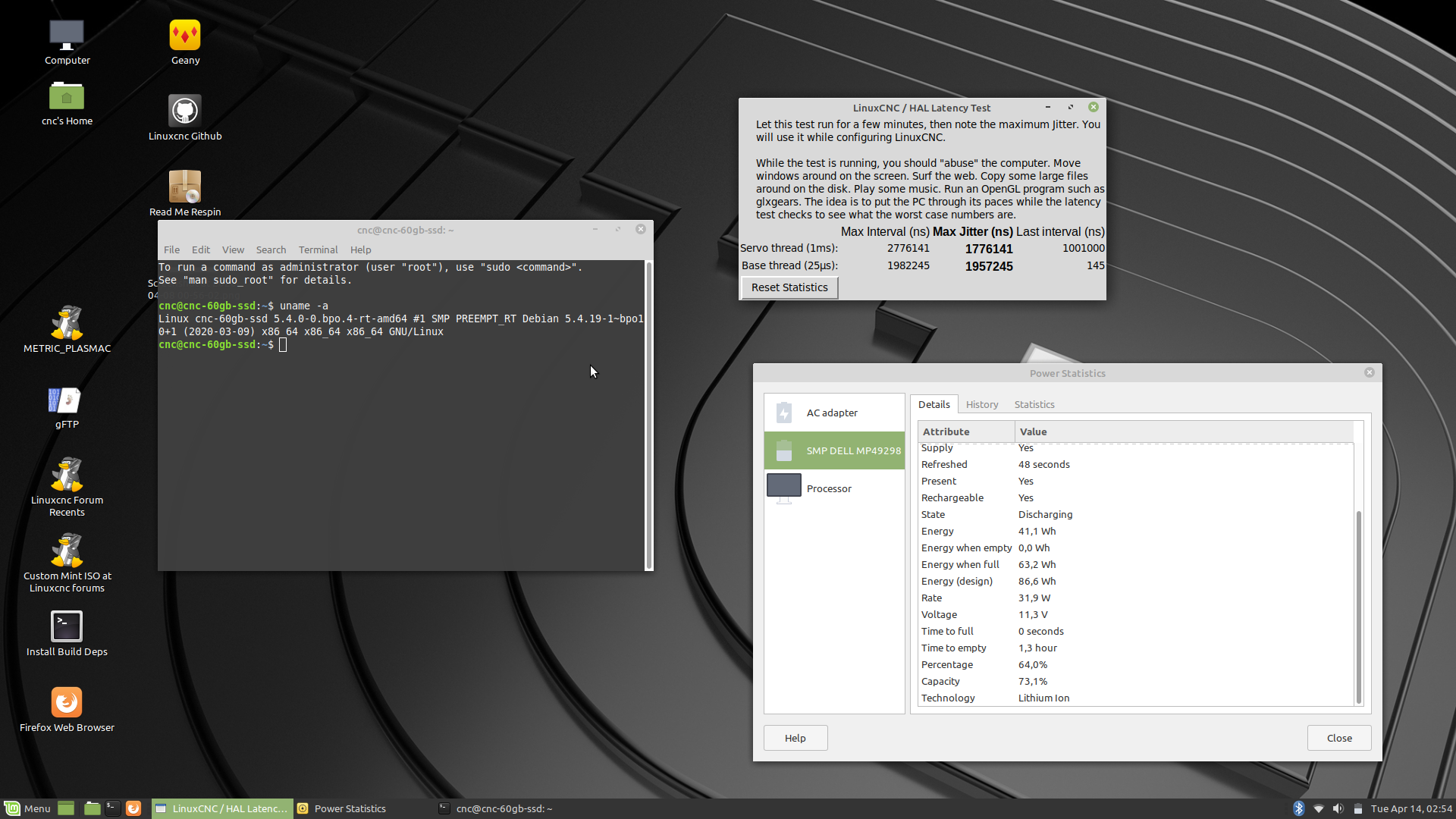Select the Energy when full row

[1136, 564]
